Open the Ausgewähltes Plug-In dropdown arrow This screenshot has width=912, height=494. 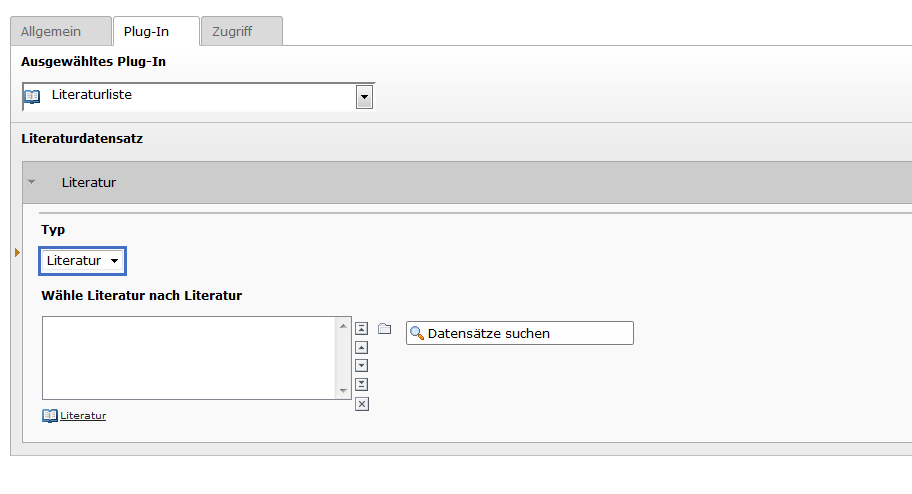(x=364, y=97)
